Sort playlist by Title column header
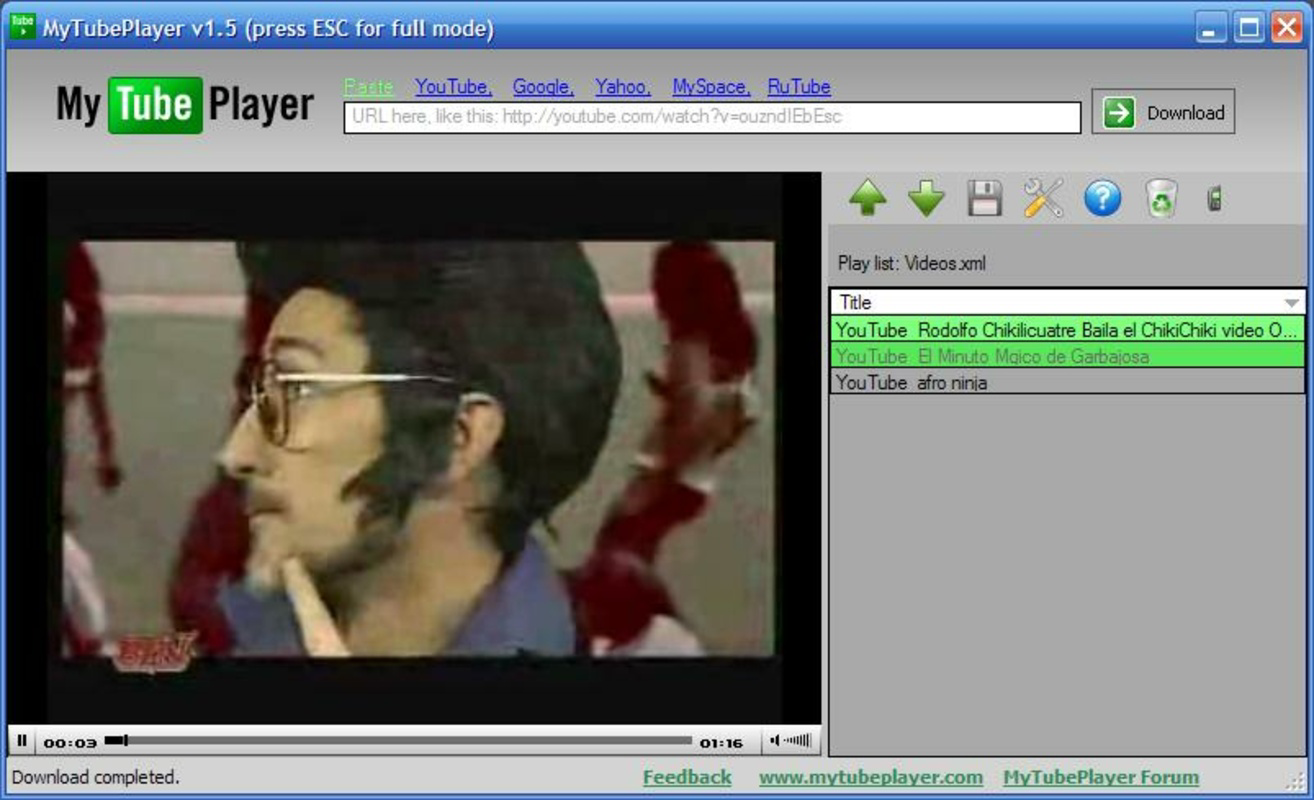 [1067, 302]
